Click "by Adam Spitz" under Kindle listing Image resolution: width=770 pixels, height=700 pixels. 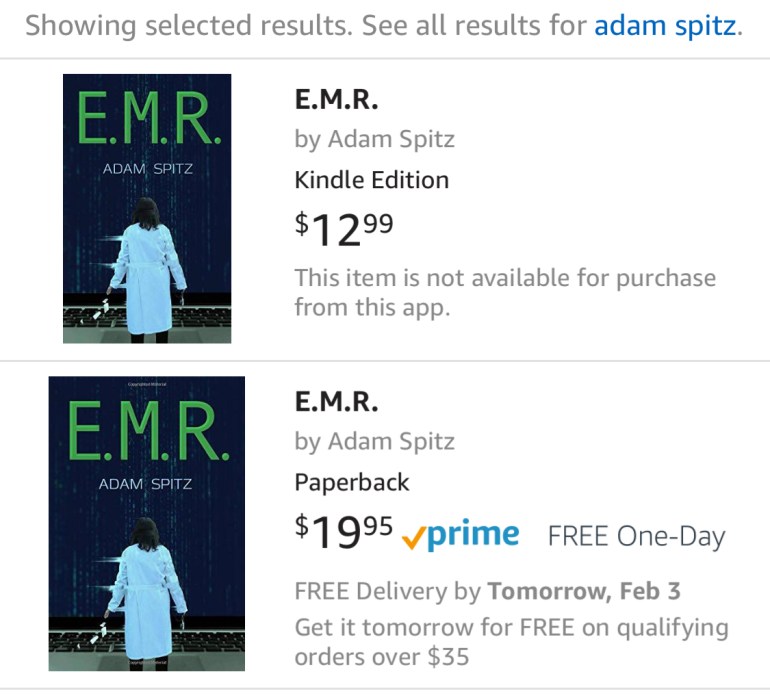coord(374,139)
